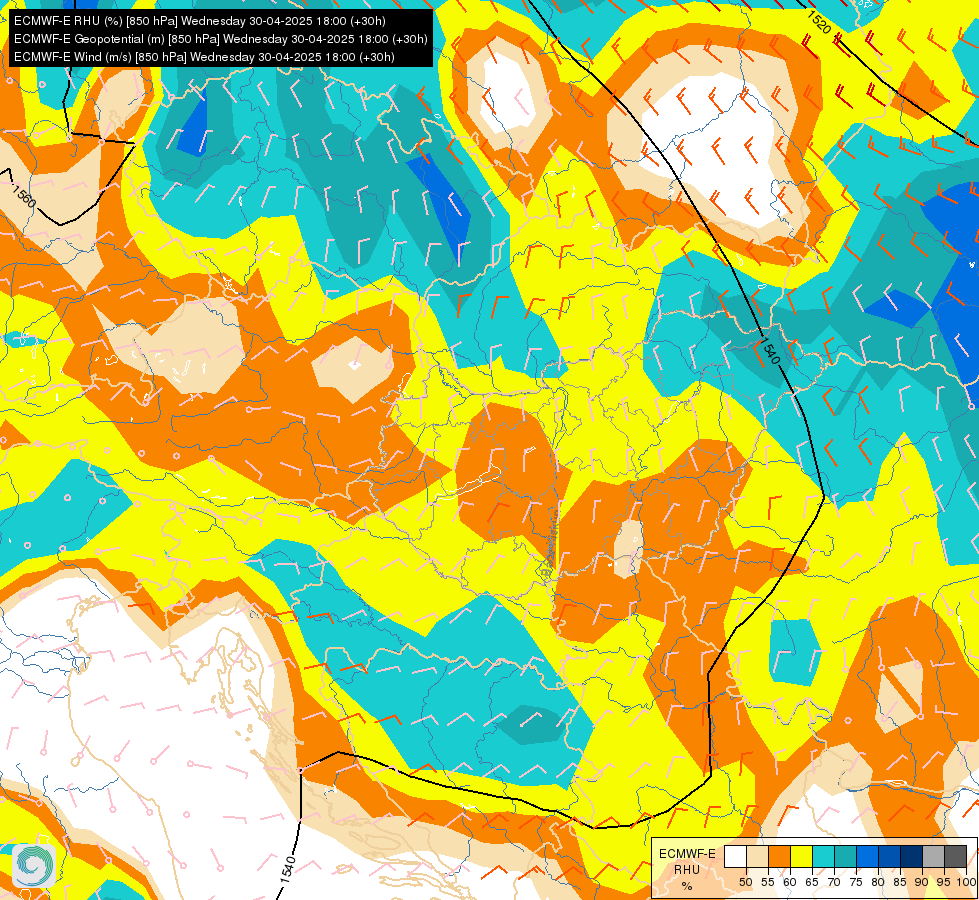The width and height of the screenshot is (979, 900).
Task: Click the bright blue 75-80 legend swatch
Action: coord(867,856)
